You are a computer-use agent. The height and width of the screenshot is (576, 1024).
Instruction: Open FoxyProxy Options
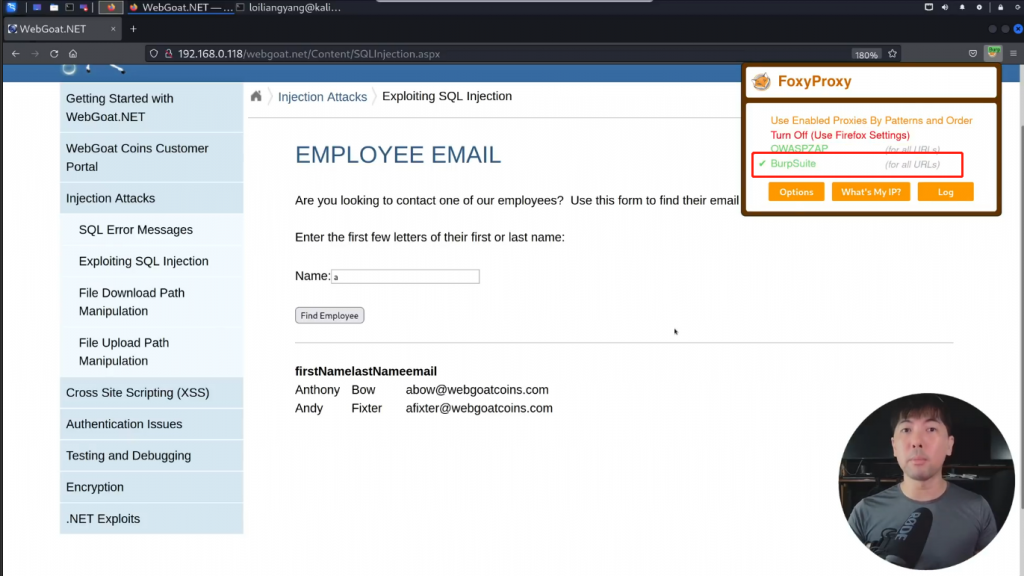coord(796,192)
